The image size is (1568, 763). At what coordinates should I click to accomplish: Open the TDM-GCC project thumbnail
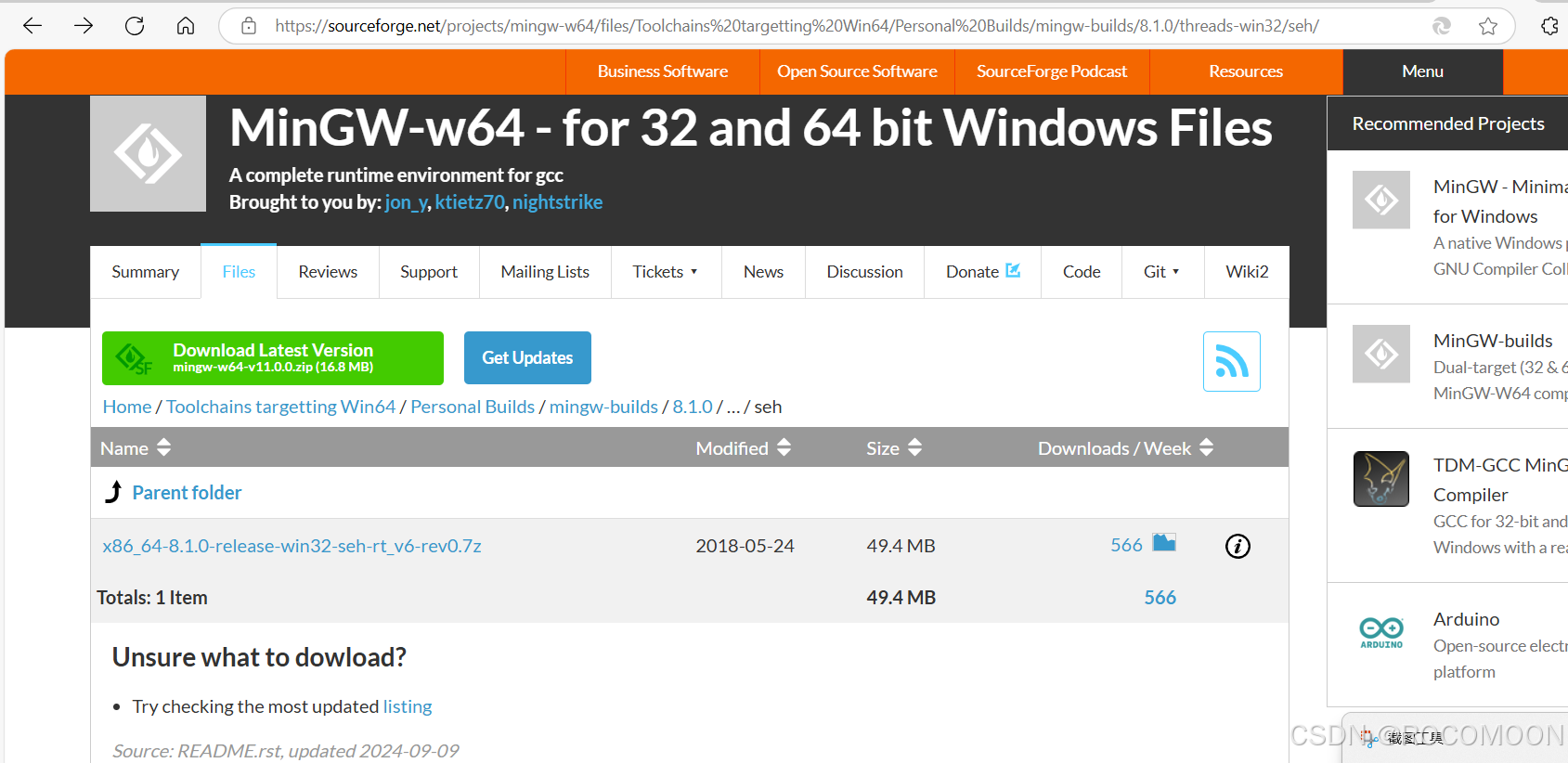click(1381, 478)
